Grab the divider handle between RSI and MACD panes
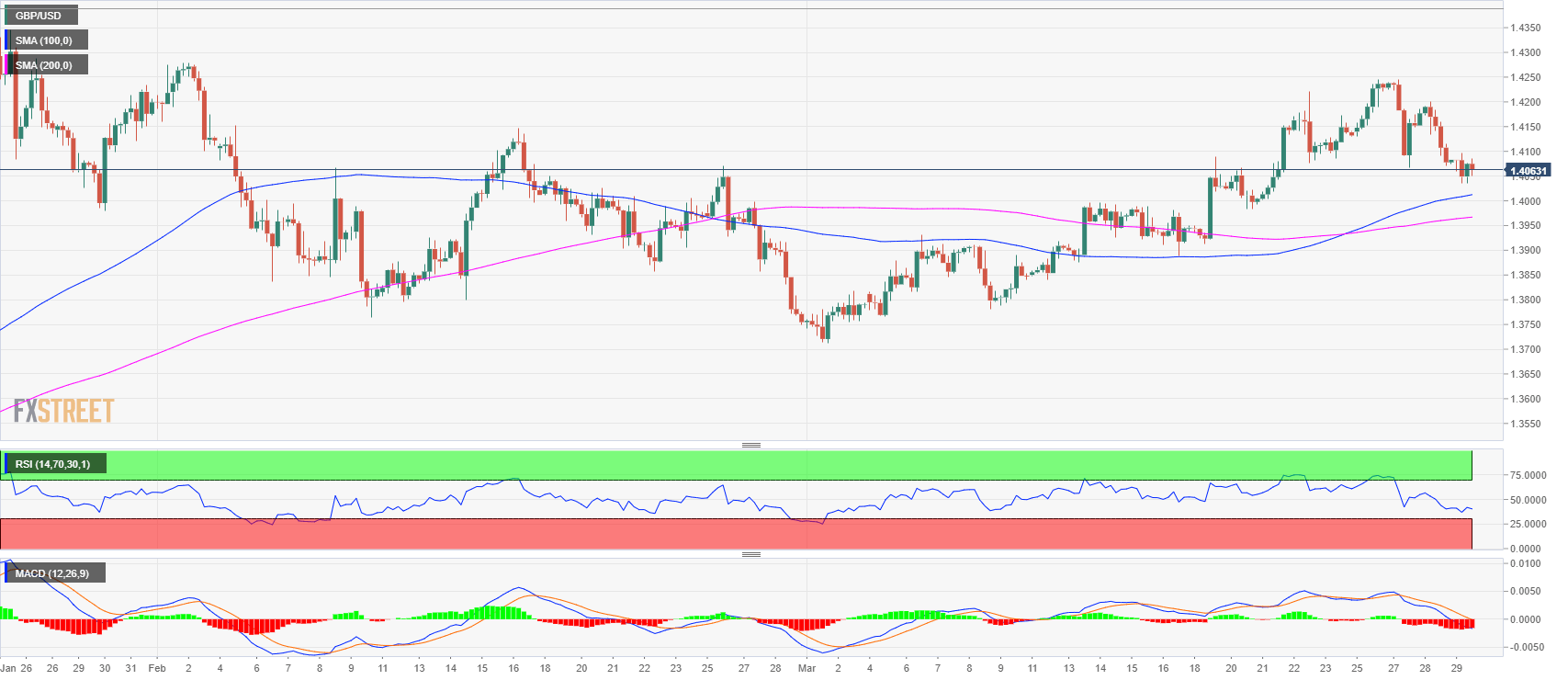 [751, 554]
